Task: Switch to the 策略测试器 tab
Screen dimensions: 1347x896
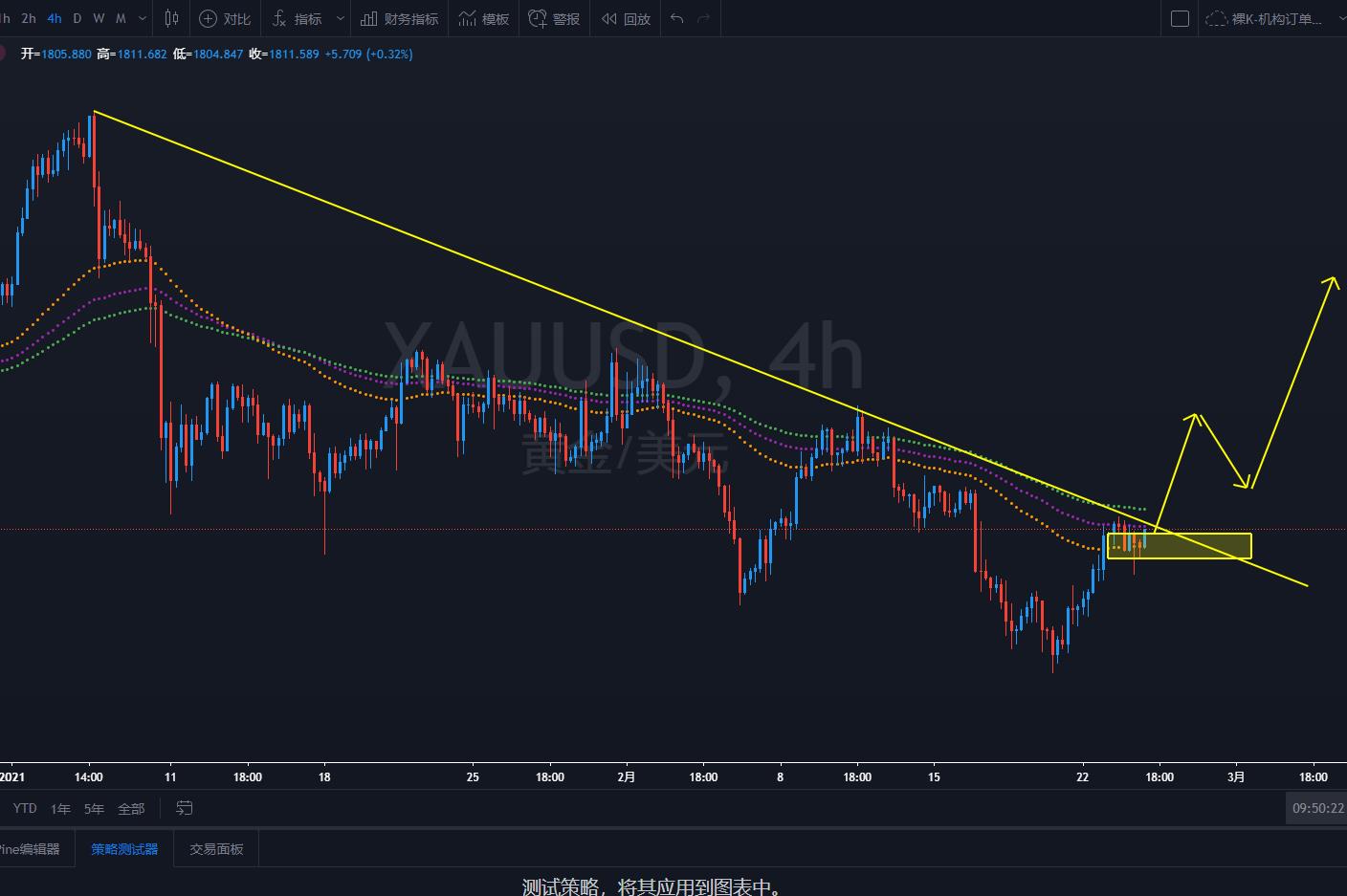Action: [x=124, y=849]
